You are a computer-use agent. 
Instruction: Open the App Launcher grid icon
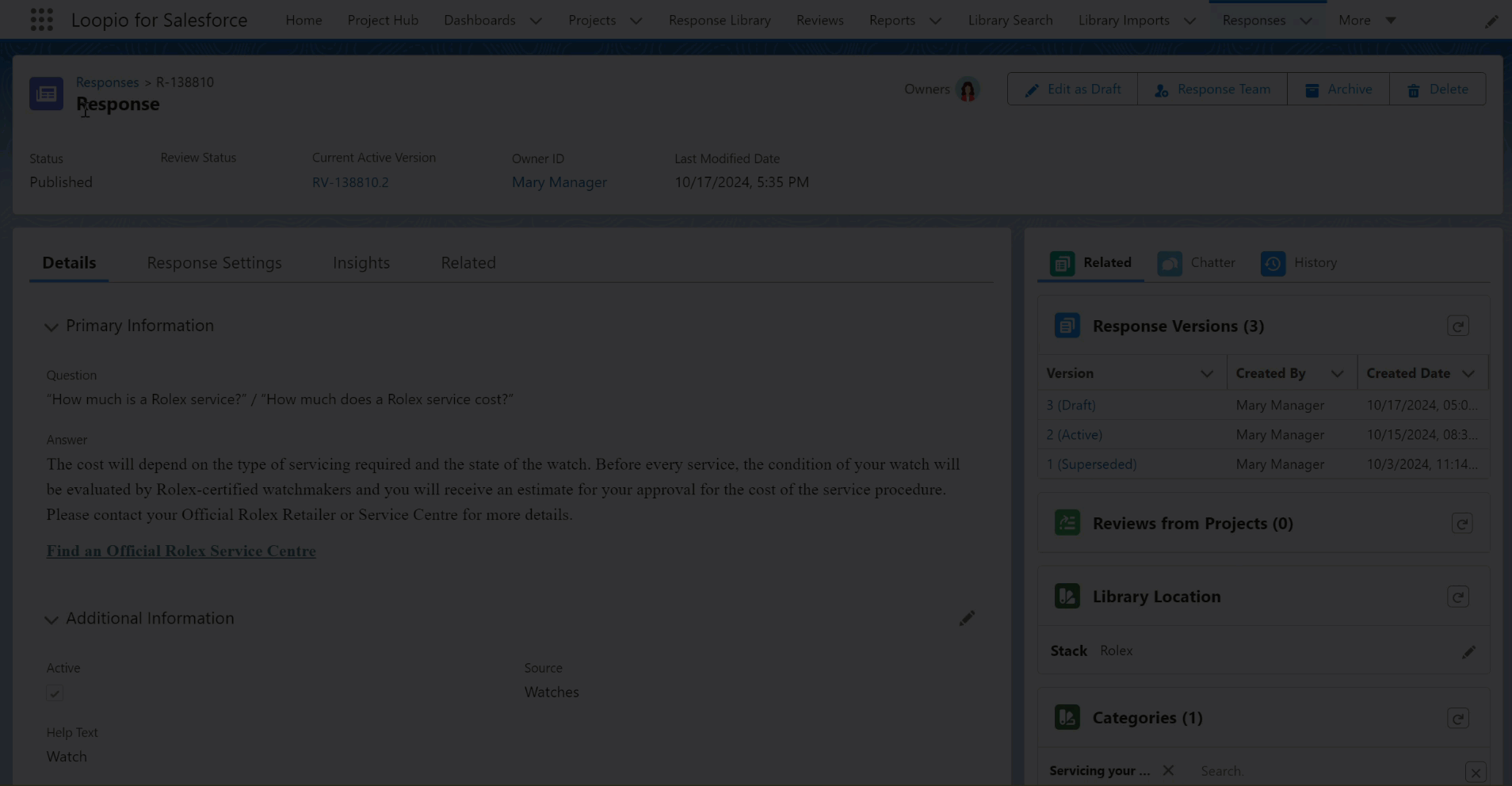click(x=41, y=20)
